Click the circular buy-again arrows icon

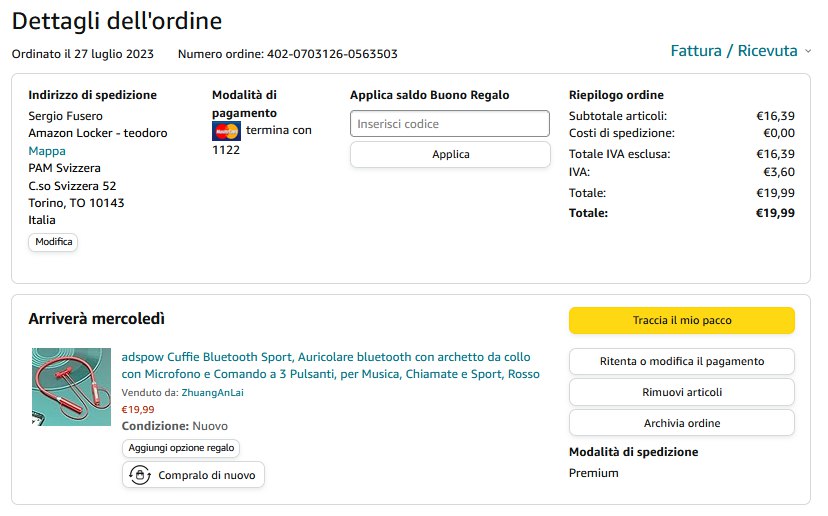pos(140,475)
